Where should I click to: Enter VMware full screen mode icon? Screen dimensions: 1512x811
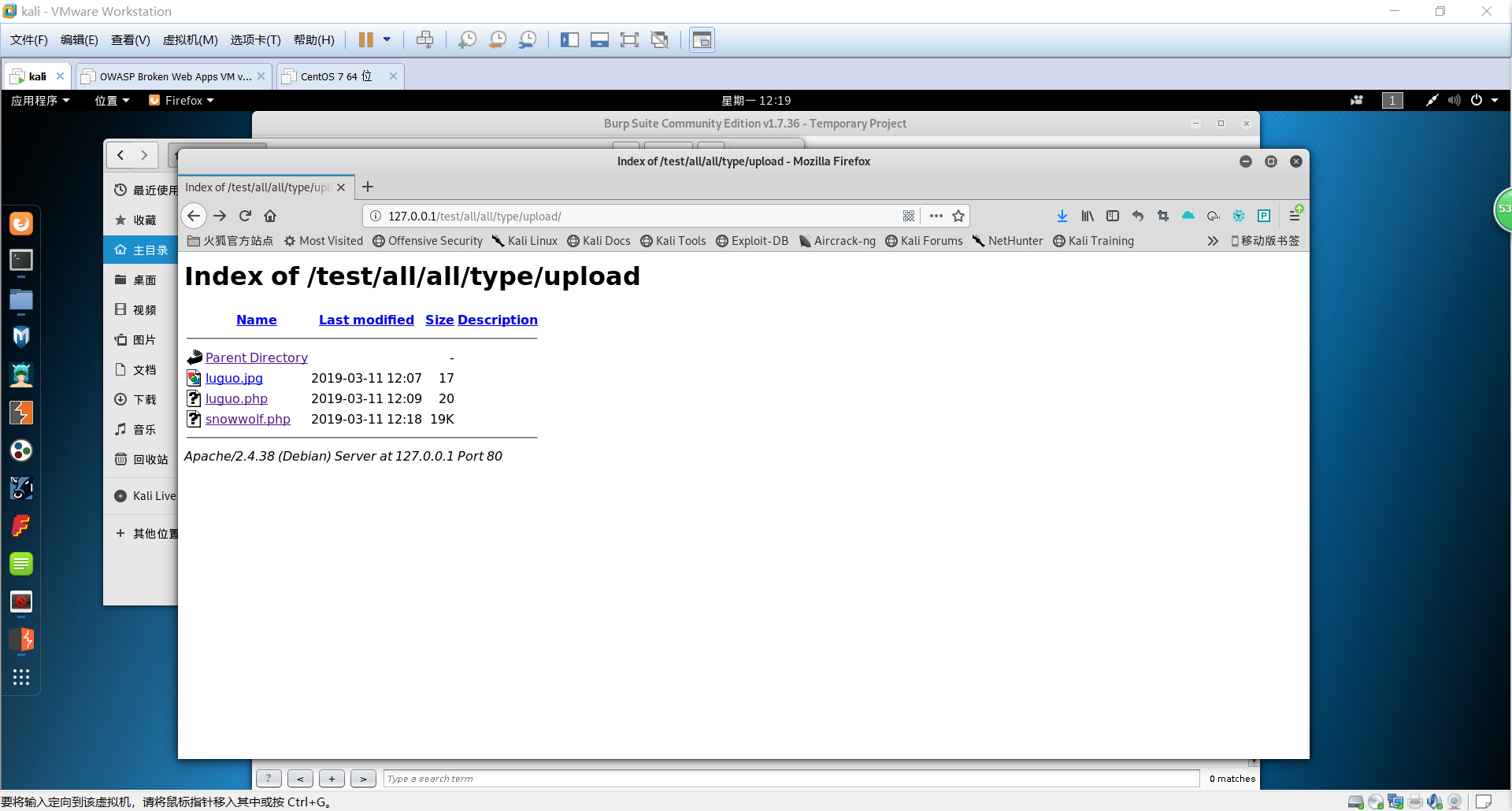tap(629, 39)
